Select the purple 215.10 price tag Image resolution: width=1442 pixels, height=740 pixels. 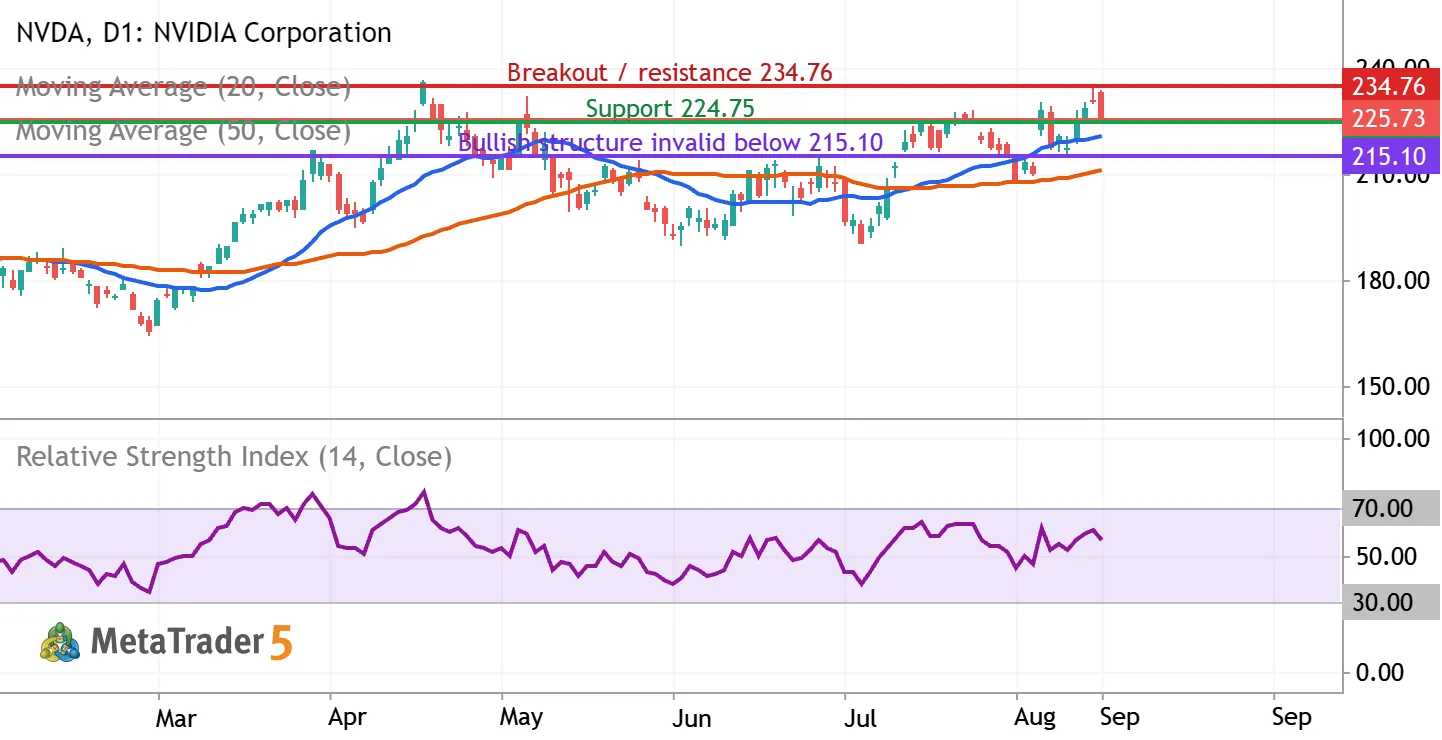coord(1391,156)
